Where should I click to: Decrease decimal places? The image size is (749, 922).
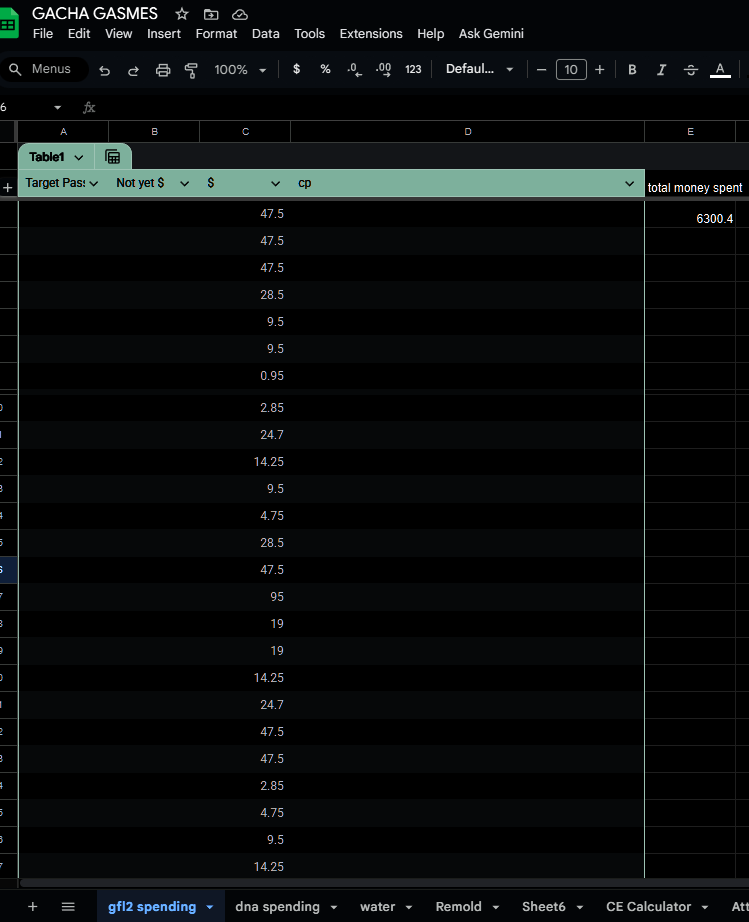click(354, 69)
